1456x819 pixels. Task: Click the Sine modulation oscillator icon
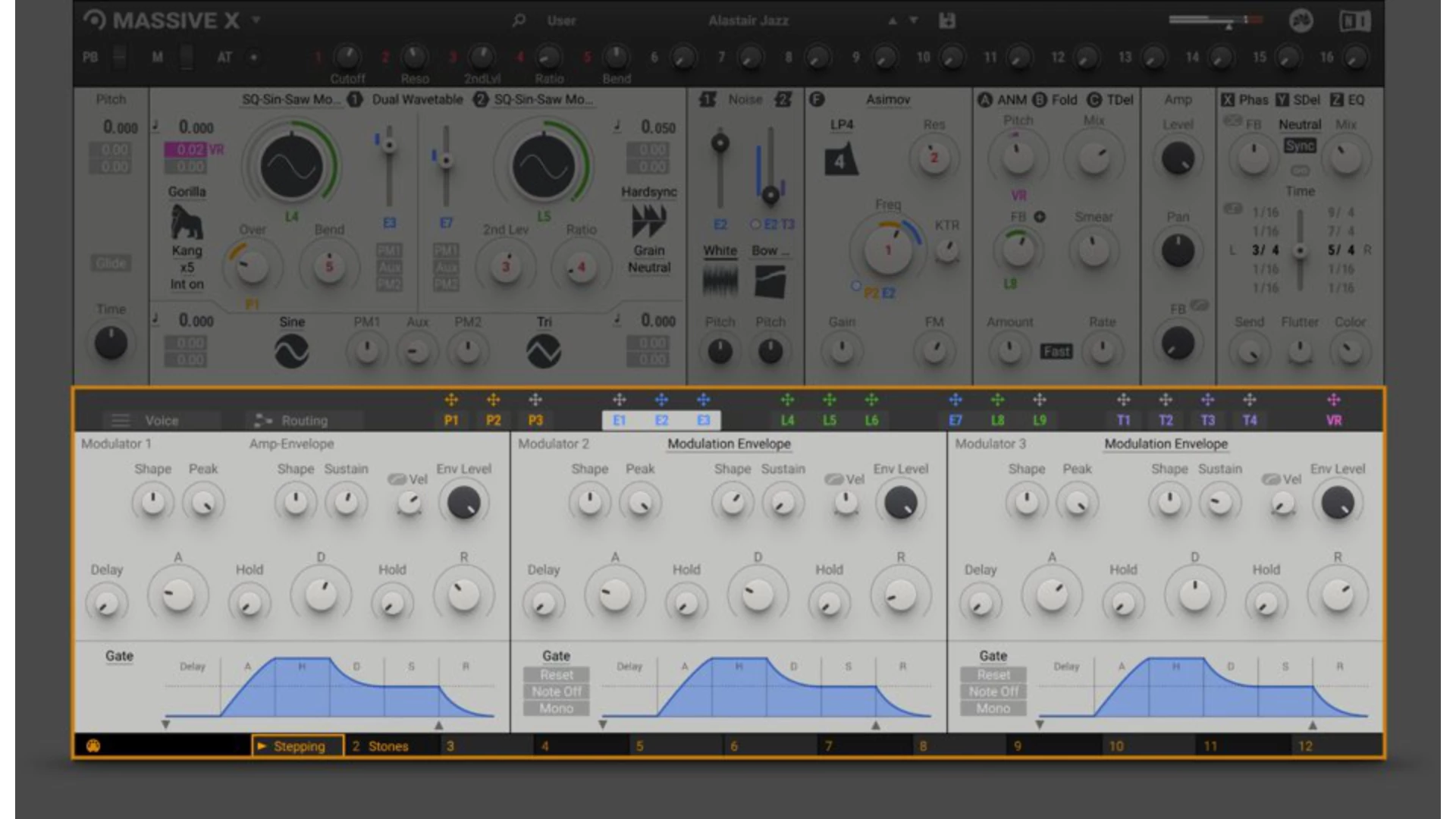[x=292, y=351]
